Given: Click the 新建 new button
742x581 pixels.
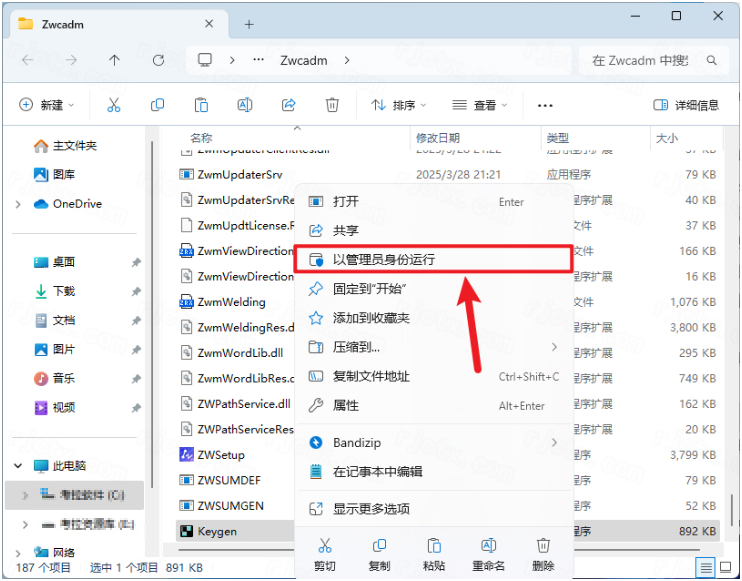Looking at the screenshot, I should (45, 105).
